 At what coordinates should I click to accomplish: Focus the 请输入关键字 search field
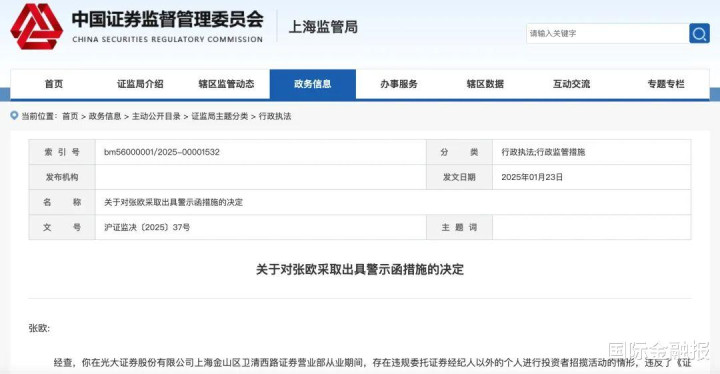point(607,34)
